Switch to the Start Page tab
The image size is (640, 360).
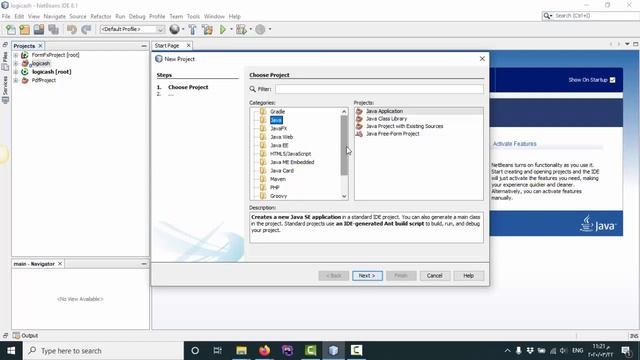point(167,46)
